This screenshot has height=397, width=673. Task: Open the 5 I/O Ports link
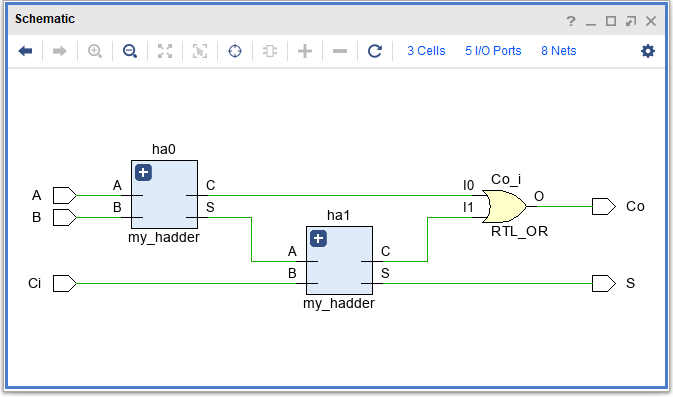tap(493, 51)
